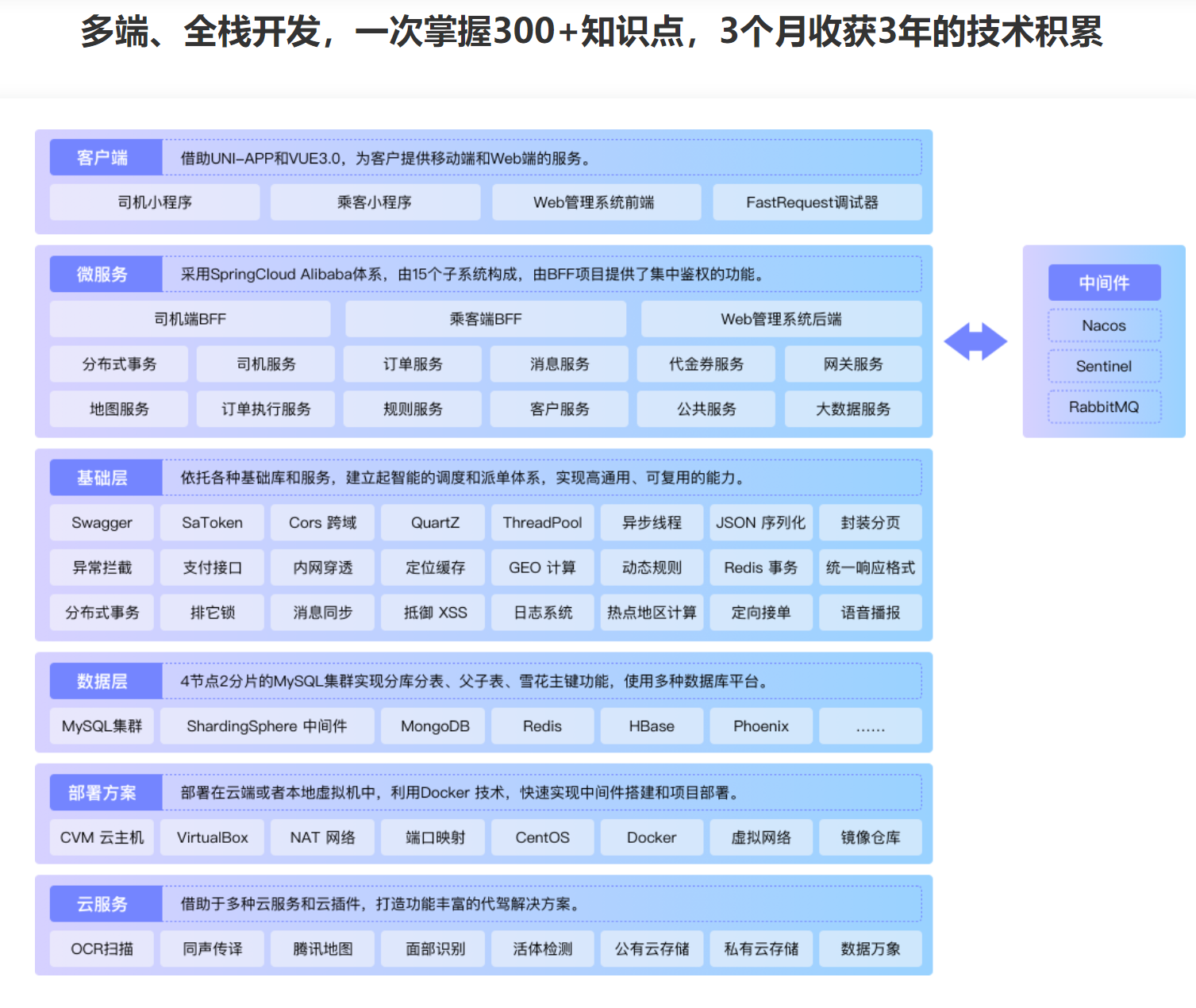
Task: Select the 镜像仓库 box
Action: pyautogui.click(x=871, y=837)
